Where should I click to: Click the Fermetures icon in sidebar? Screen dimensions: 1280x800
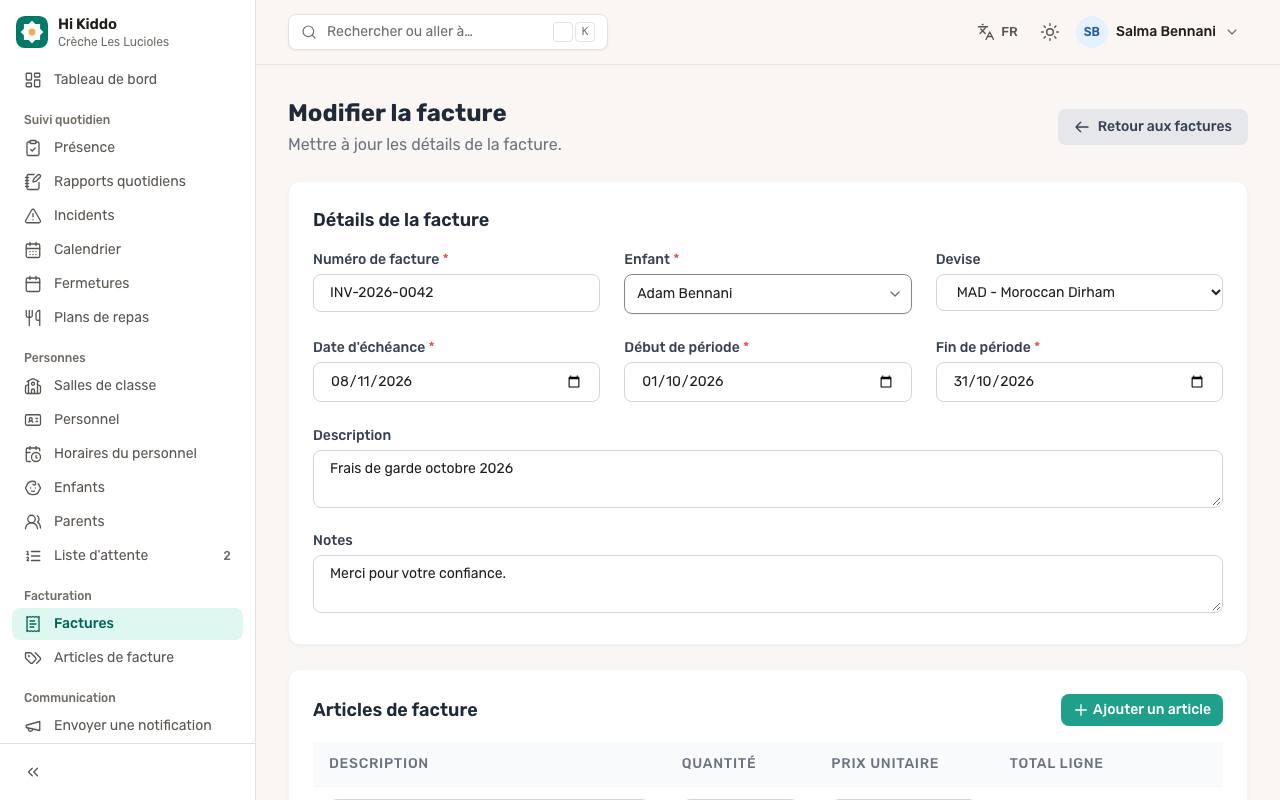33,284
